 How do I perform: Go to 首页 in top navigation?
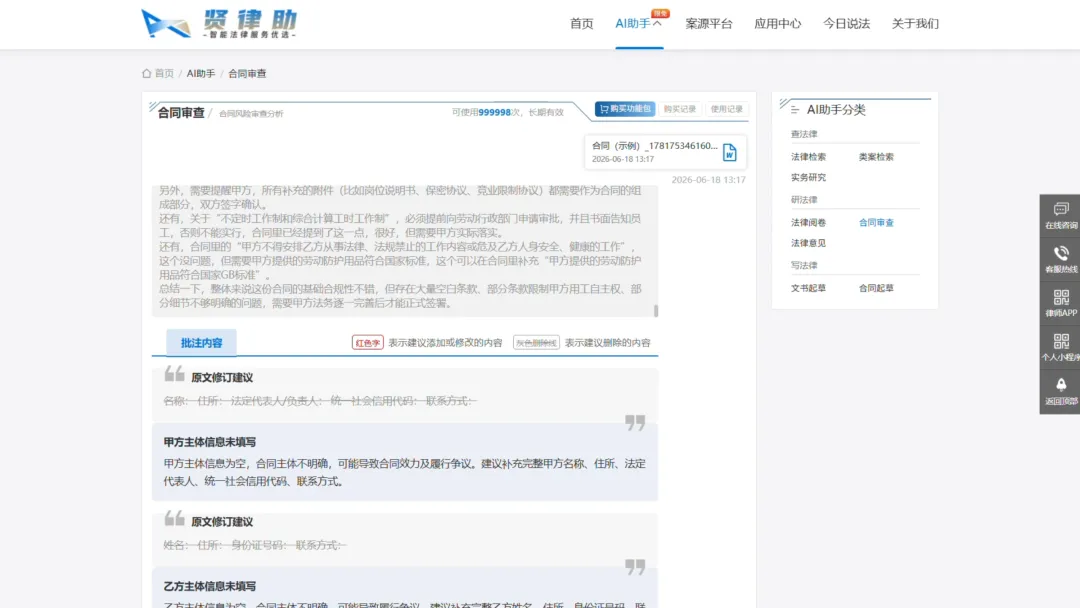[x=581, y=23]
